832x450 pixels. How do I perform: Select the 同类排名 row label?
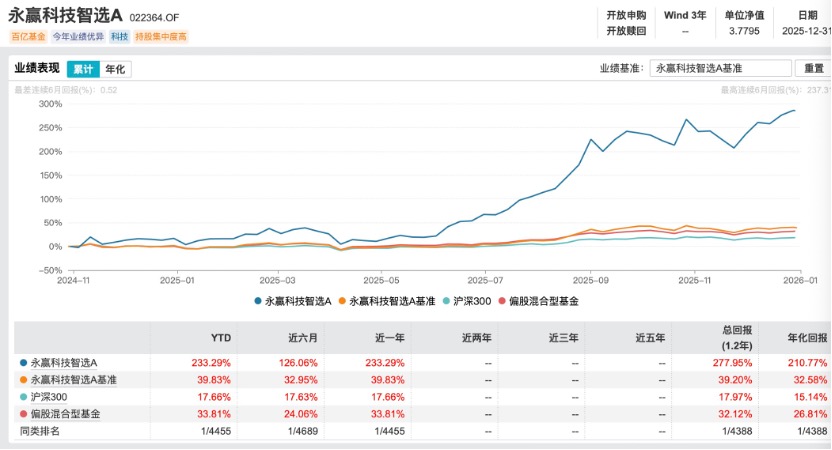[x=41, y=431]
